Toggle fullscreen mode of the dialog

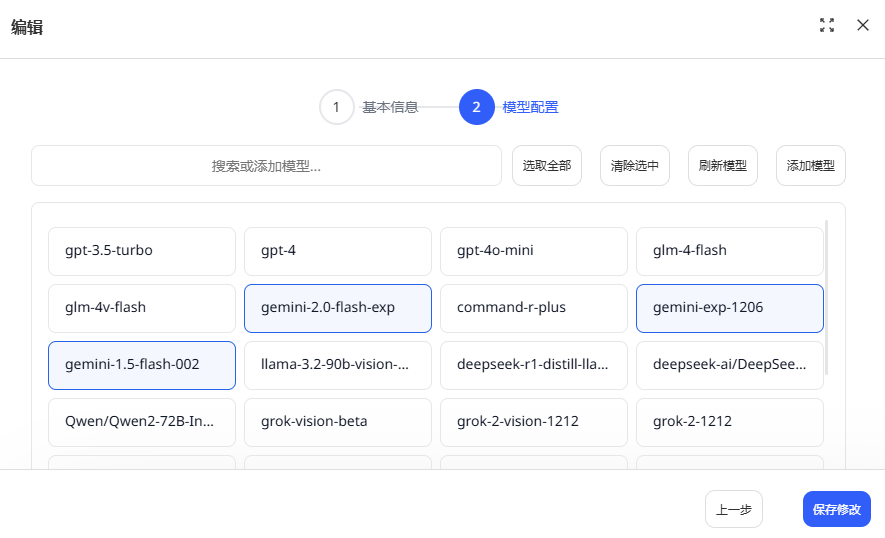pyautogui.click(x=827, y=25)
